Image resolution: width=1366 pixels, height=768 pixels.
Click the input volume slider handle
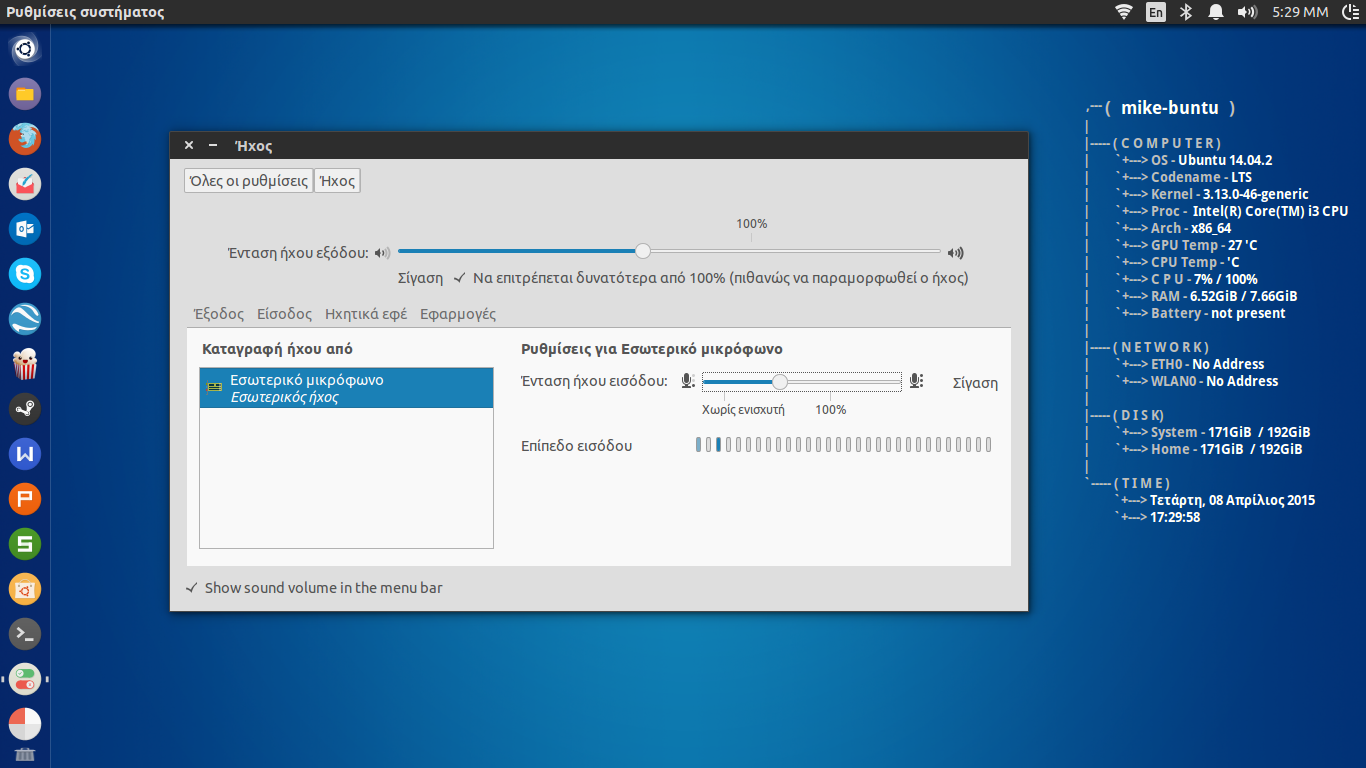[x=780, y=381]
